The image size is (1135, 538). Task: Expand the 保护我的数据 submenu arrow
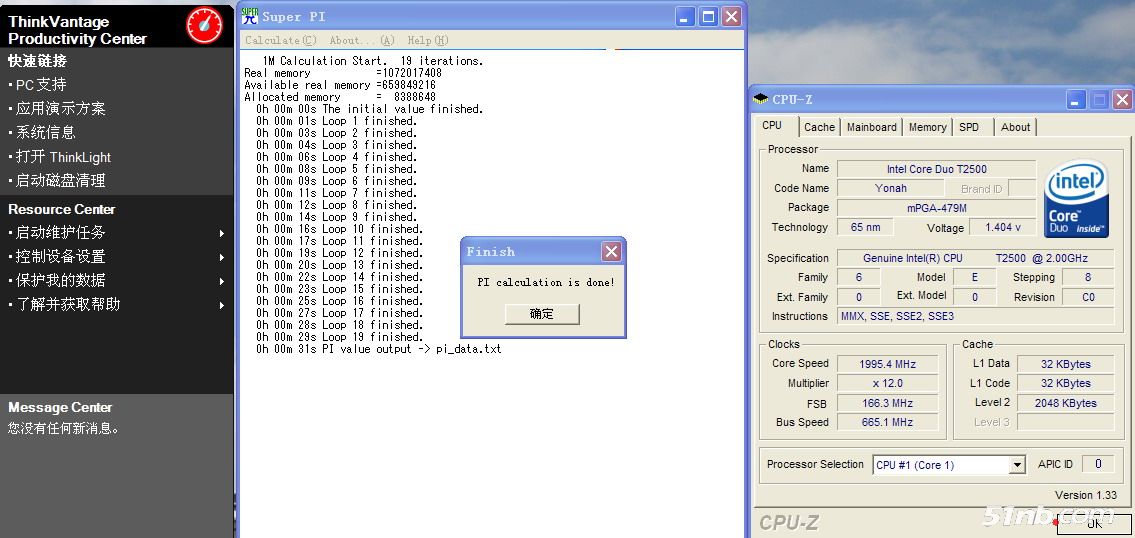[222, 281]
